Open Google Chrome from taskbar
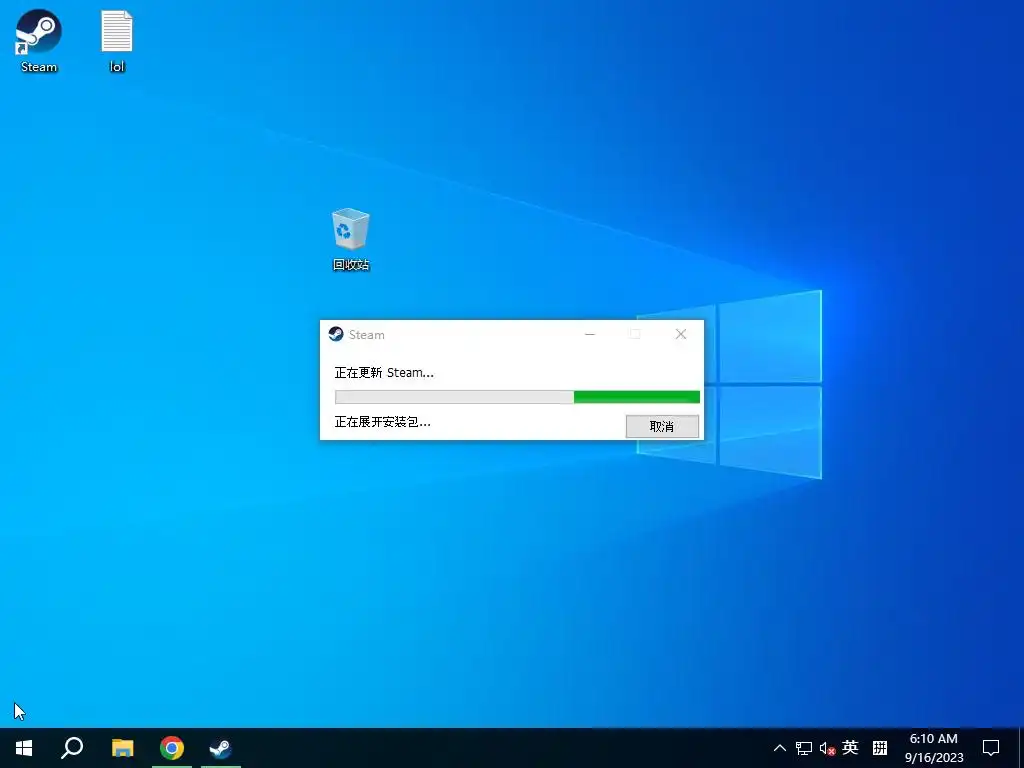1024x768 pixels. [x=172, y=748]
